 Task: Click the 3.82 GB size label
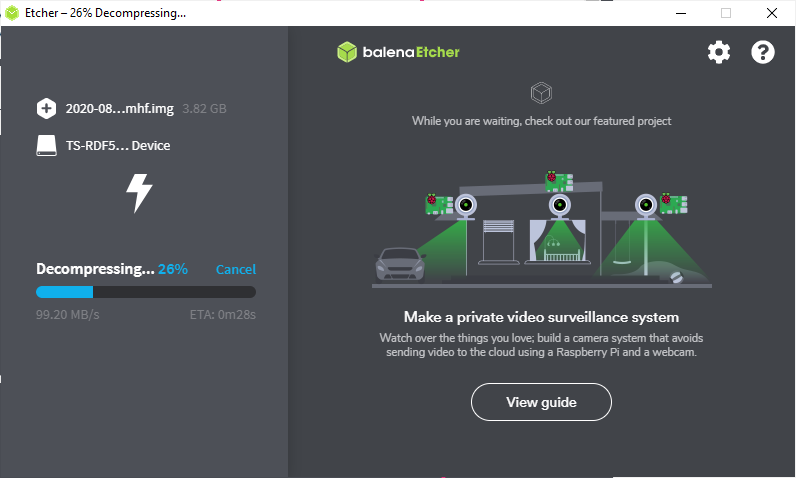204,109
